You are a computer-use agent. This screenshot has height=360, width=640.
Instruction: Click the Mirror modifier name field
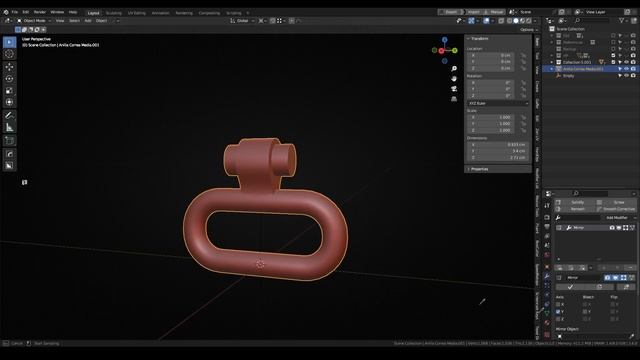point(584,278)
